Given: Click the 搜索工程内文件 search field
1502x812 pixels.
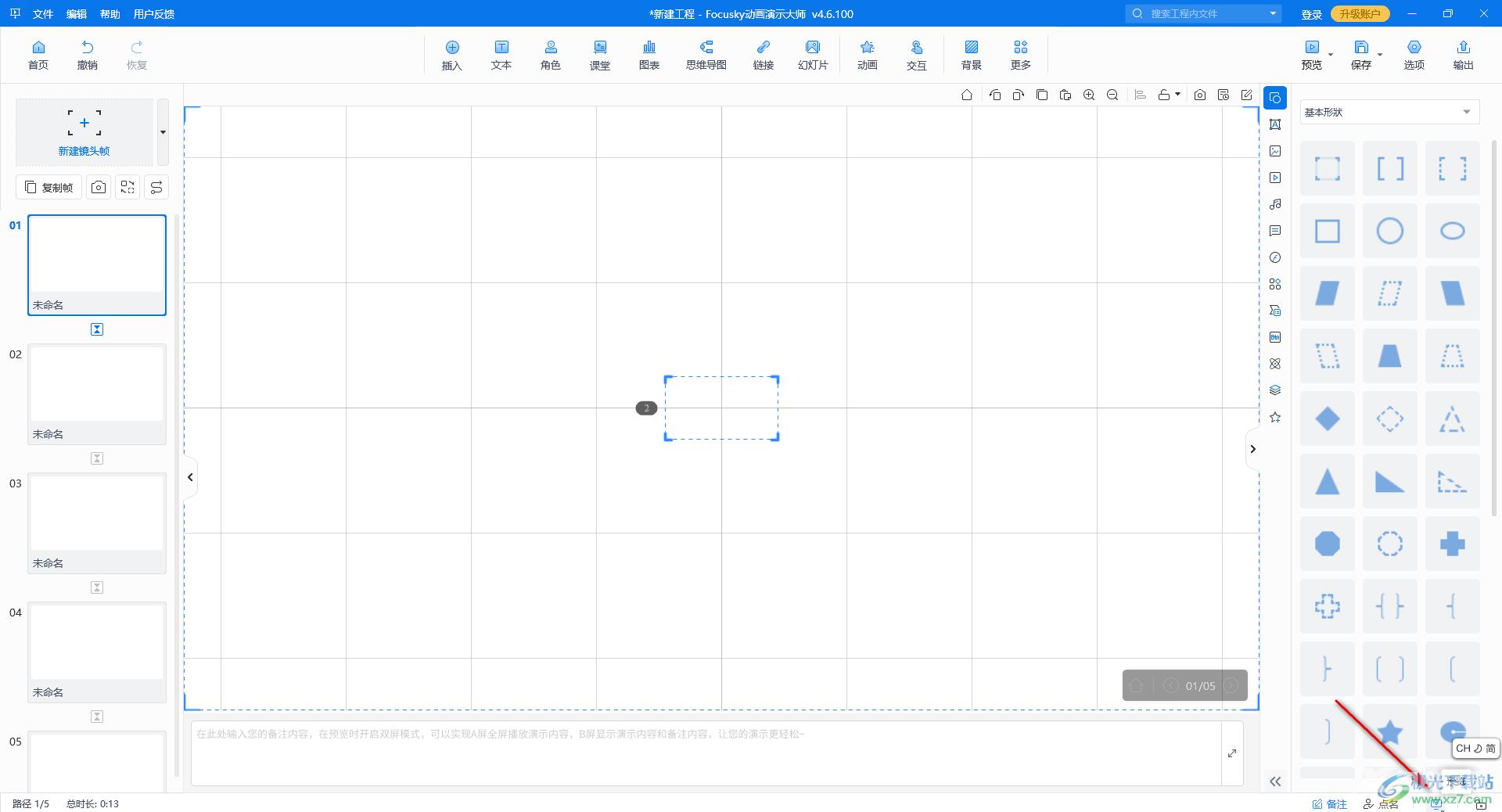Looking at the screenshot, I should pos(1205,13).
